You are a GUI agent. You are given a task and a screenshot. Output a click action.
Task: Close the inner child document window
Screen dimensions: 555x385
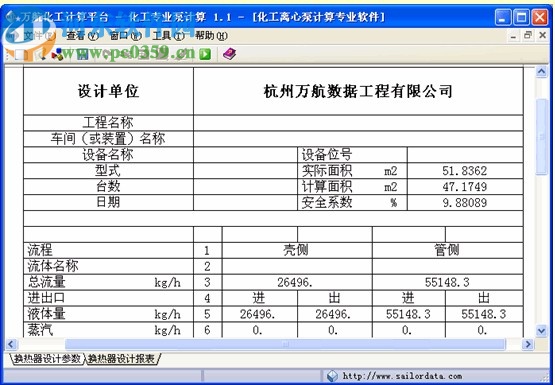tap(542, 35)
